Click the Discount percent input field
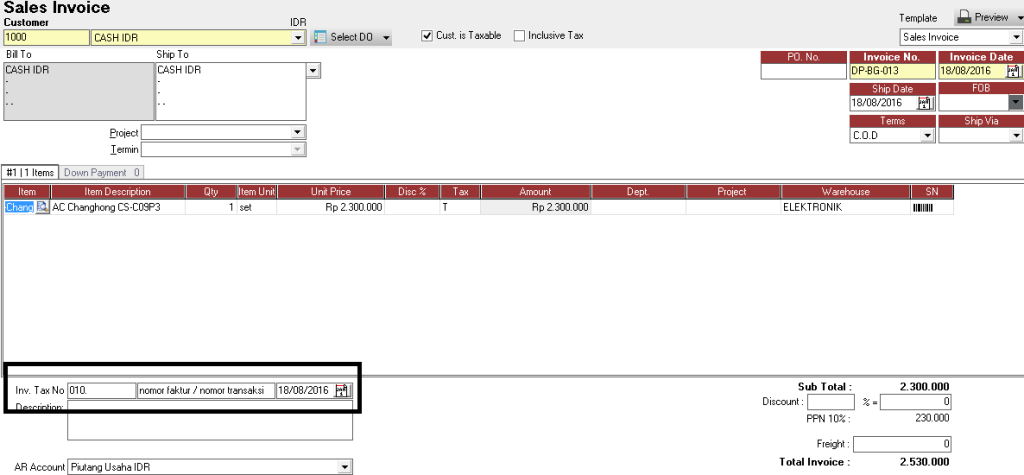The height and width of the screenshot is (475, 1024). pyautogui.click(x=831, y=402)
